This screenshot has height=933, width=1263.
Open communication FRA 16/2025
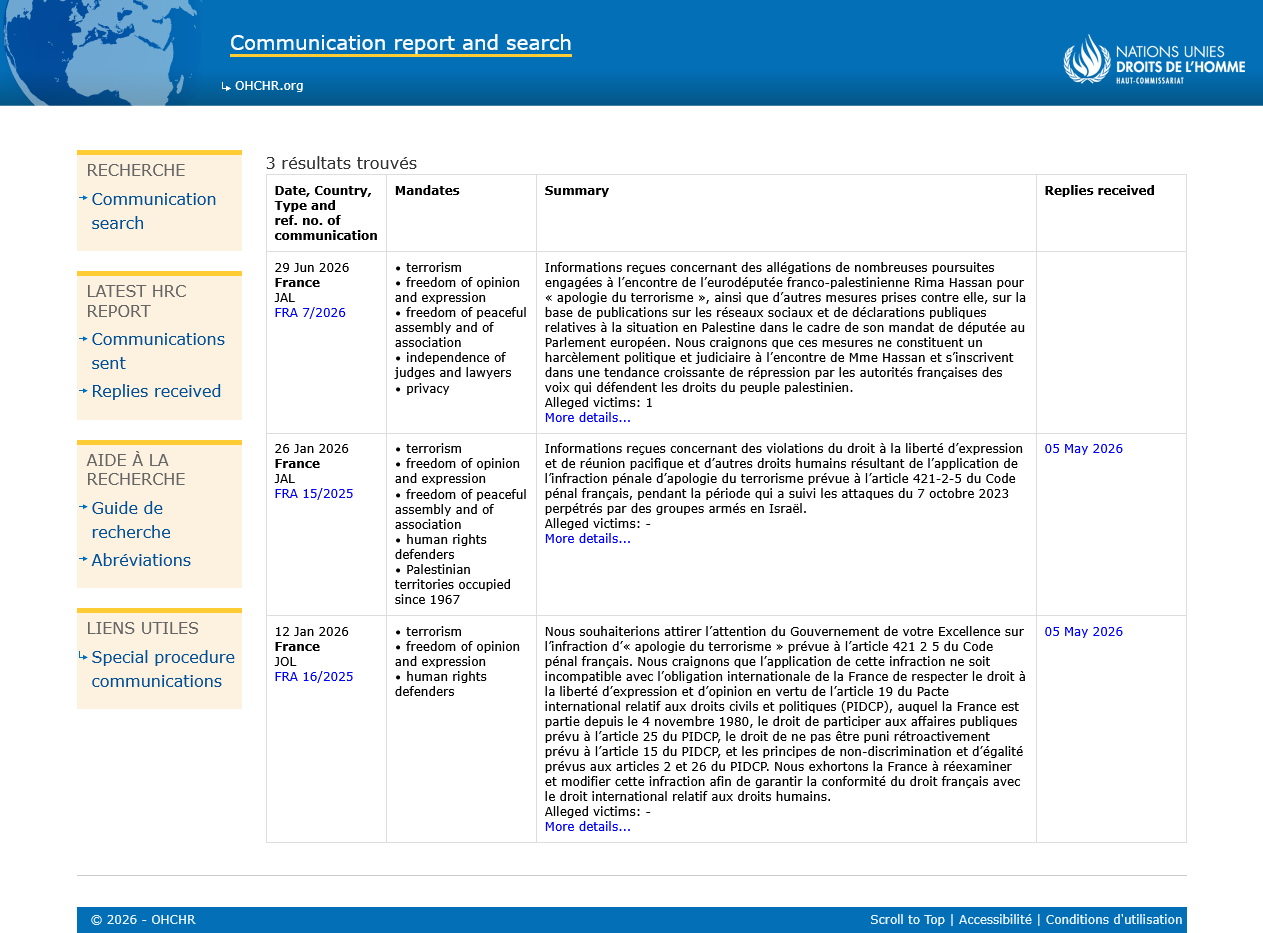(x=314, y=677)
